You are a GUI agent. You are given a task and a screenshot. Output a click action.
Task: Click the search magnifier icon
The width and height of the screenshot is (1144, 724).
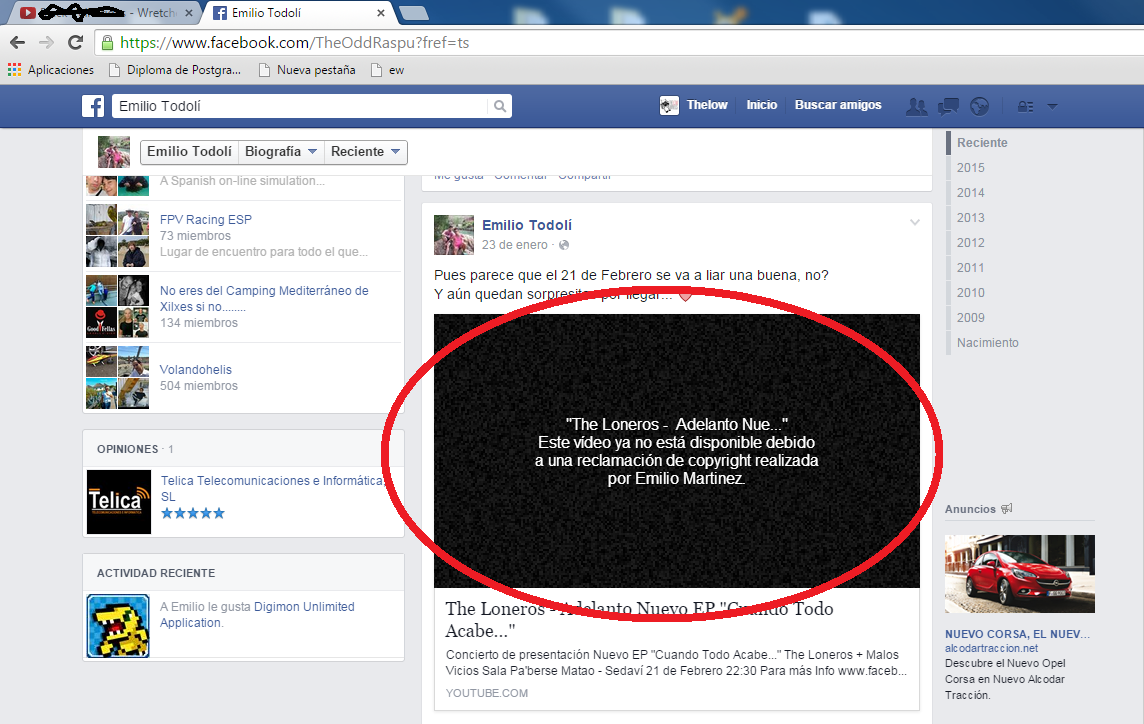500,107
